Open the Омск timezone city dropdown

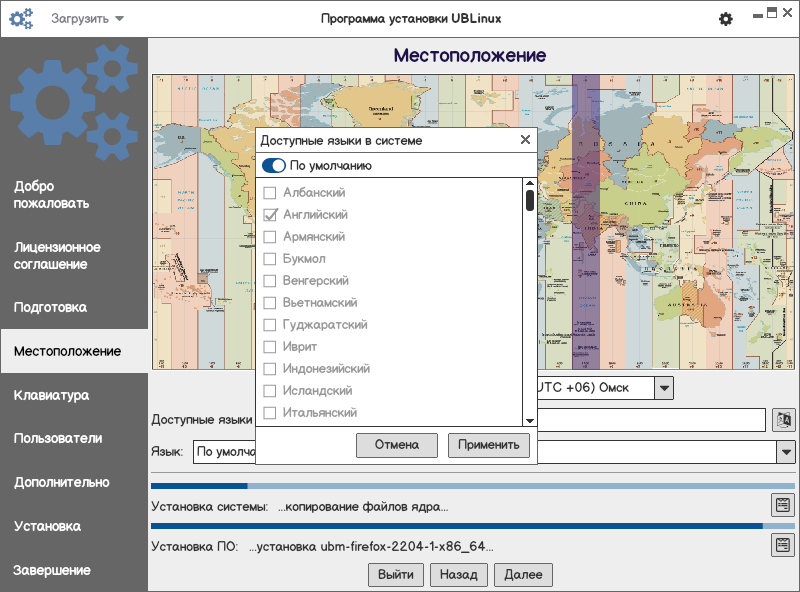(664, 387)
